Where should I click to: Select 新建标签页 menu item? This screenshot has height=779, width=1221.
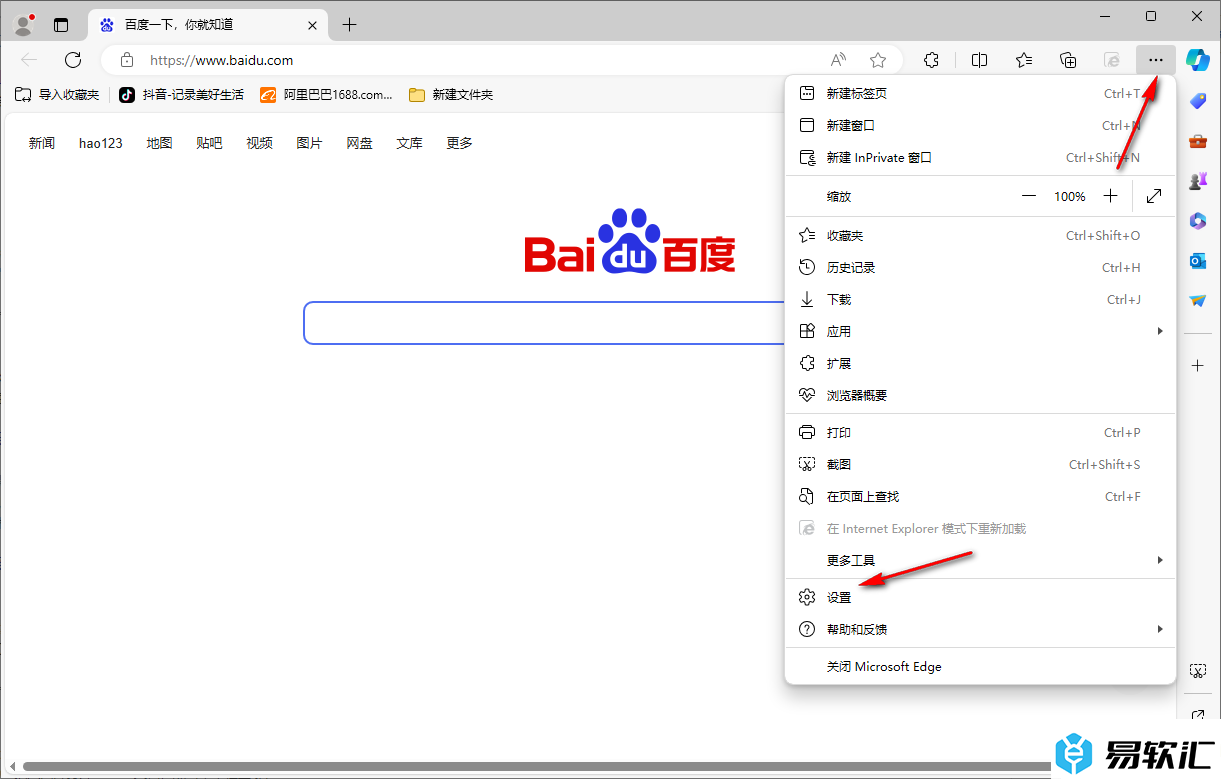click(980, 94)
